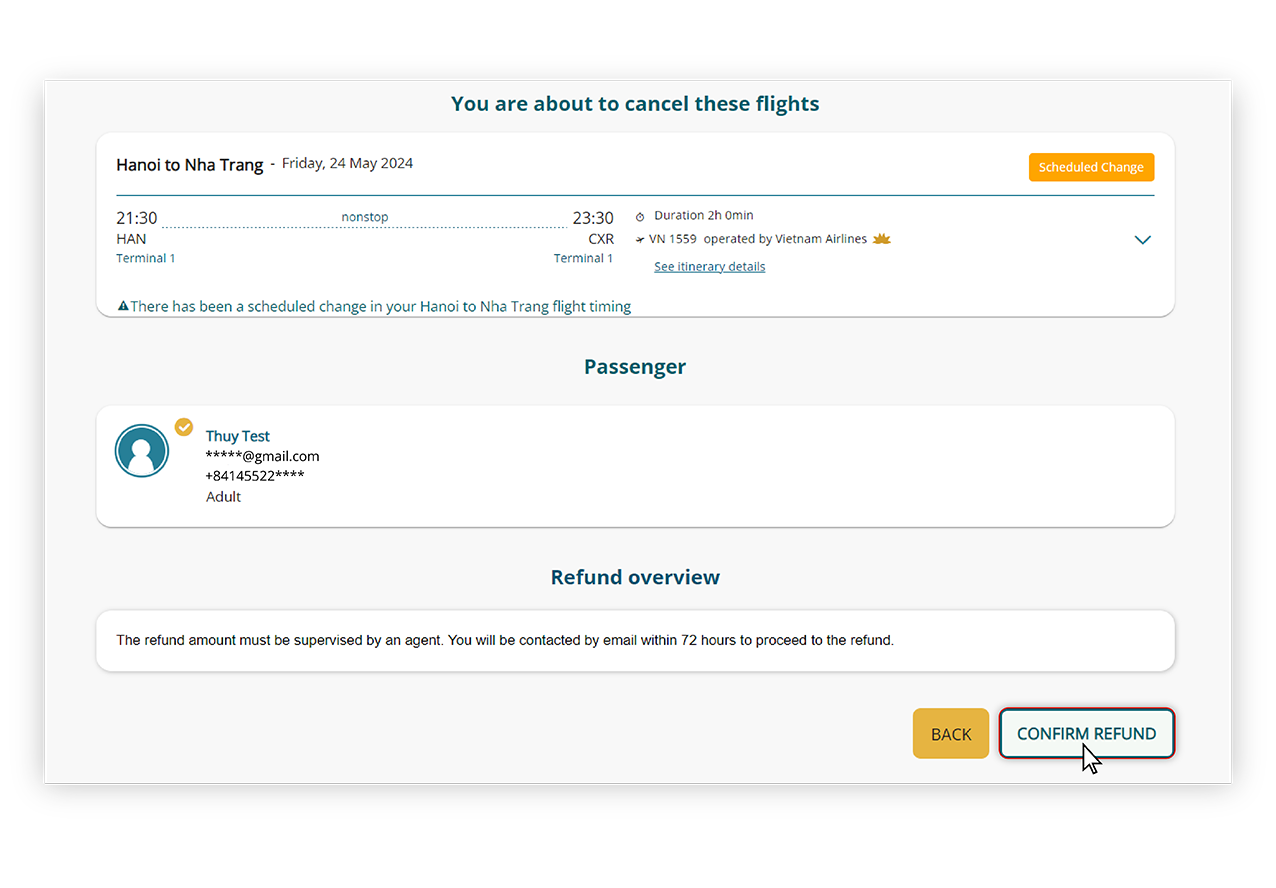Click the refund overview notice text

[505, 640]
